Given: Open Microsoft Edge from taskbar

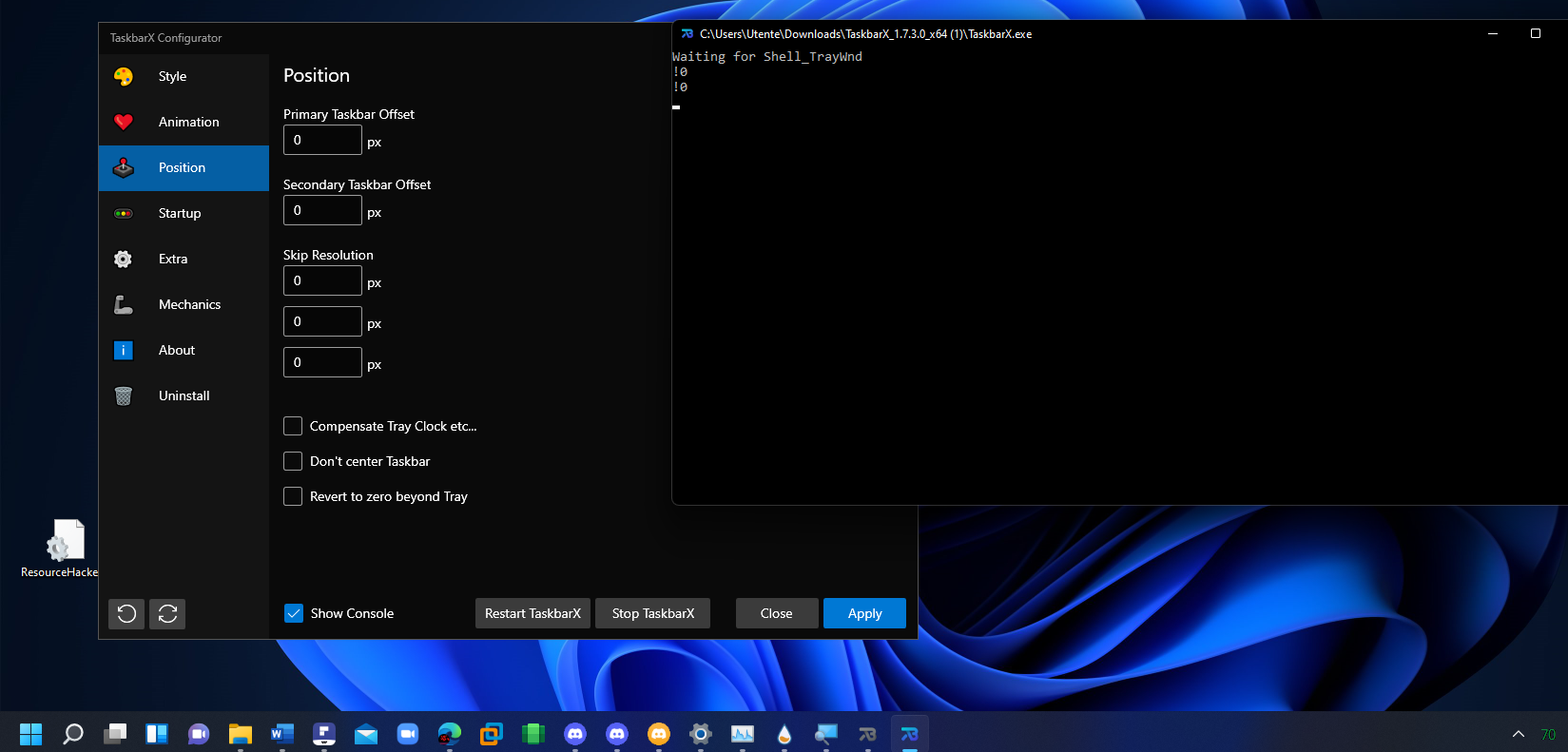Looking at the screenshot, I should point(450,734).
